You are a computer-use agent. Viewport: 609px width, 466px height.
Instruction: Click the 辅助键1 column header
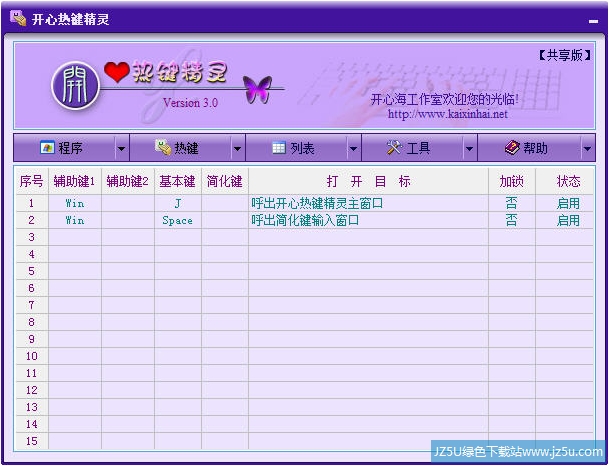click(x=75, y=181)
